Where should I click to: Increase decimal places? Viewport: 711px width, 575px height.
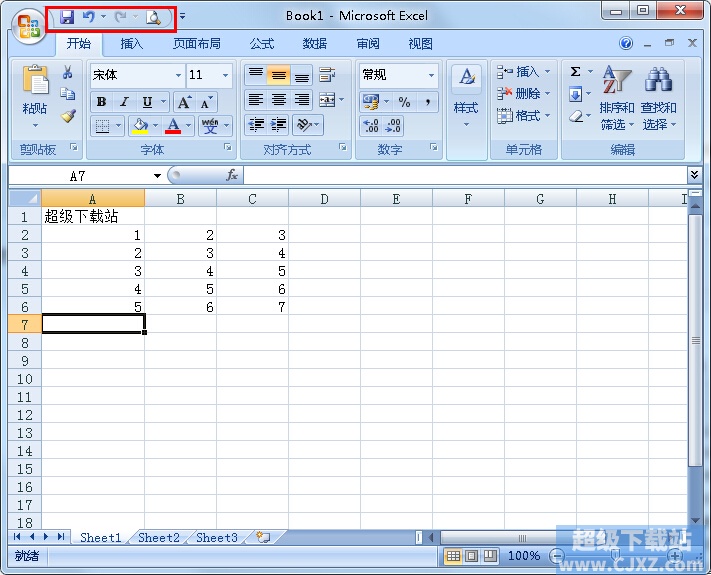point(370,126)
